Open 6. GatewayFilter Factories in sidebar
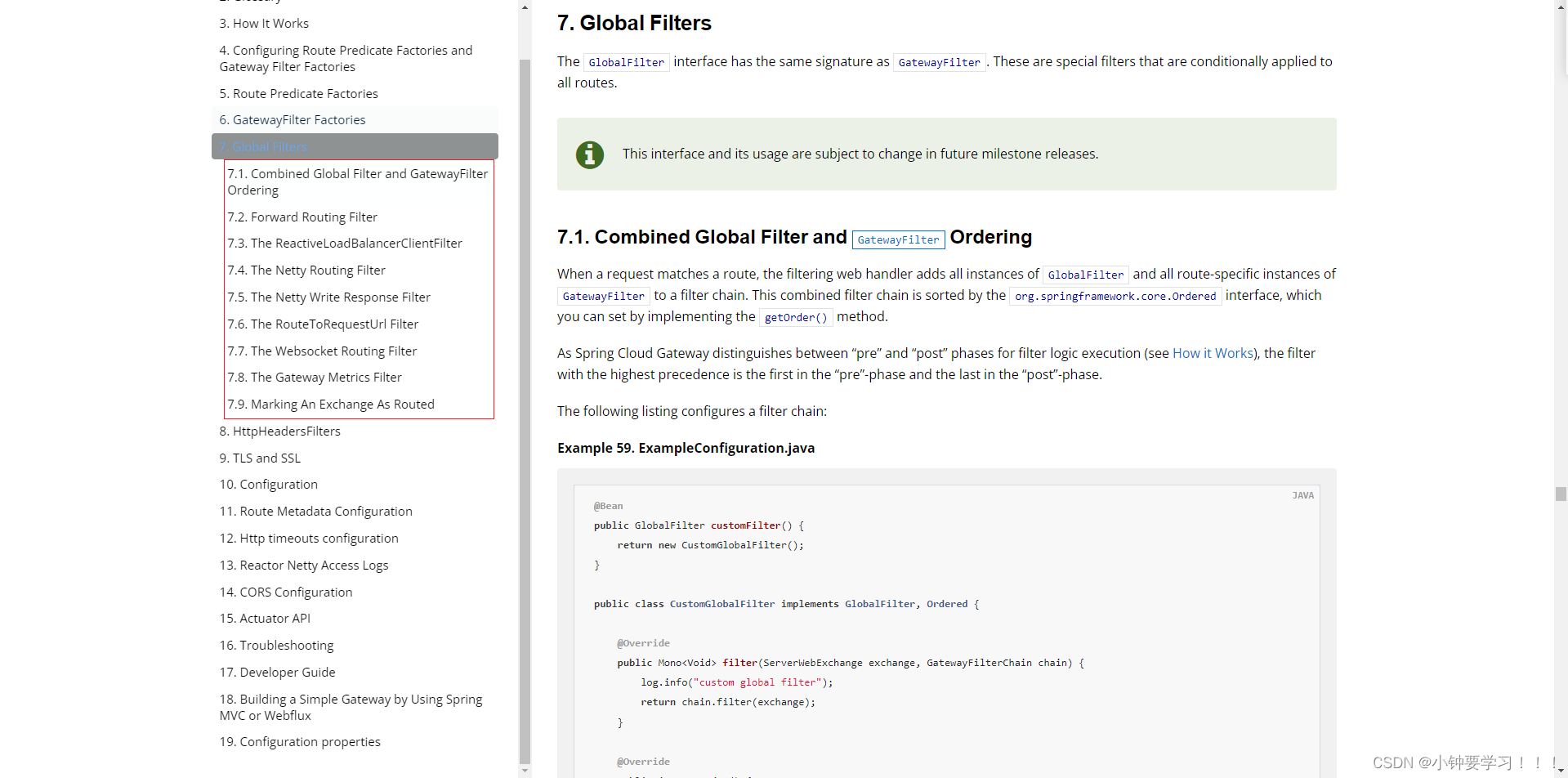 pyautogui.click(x=293, y=120)
